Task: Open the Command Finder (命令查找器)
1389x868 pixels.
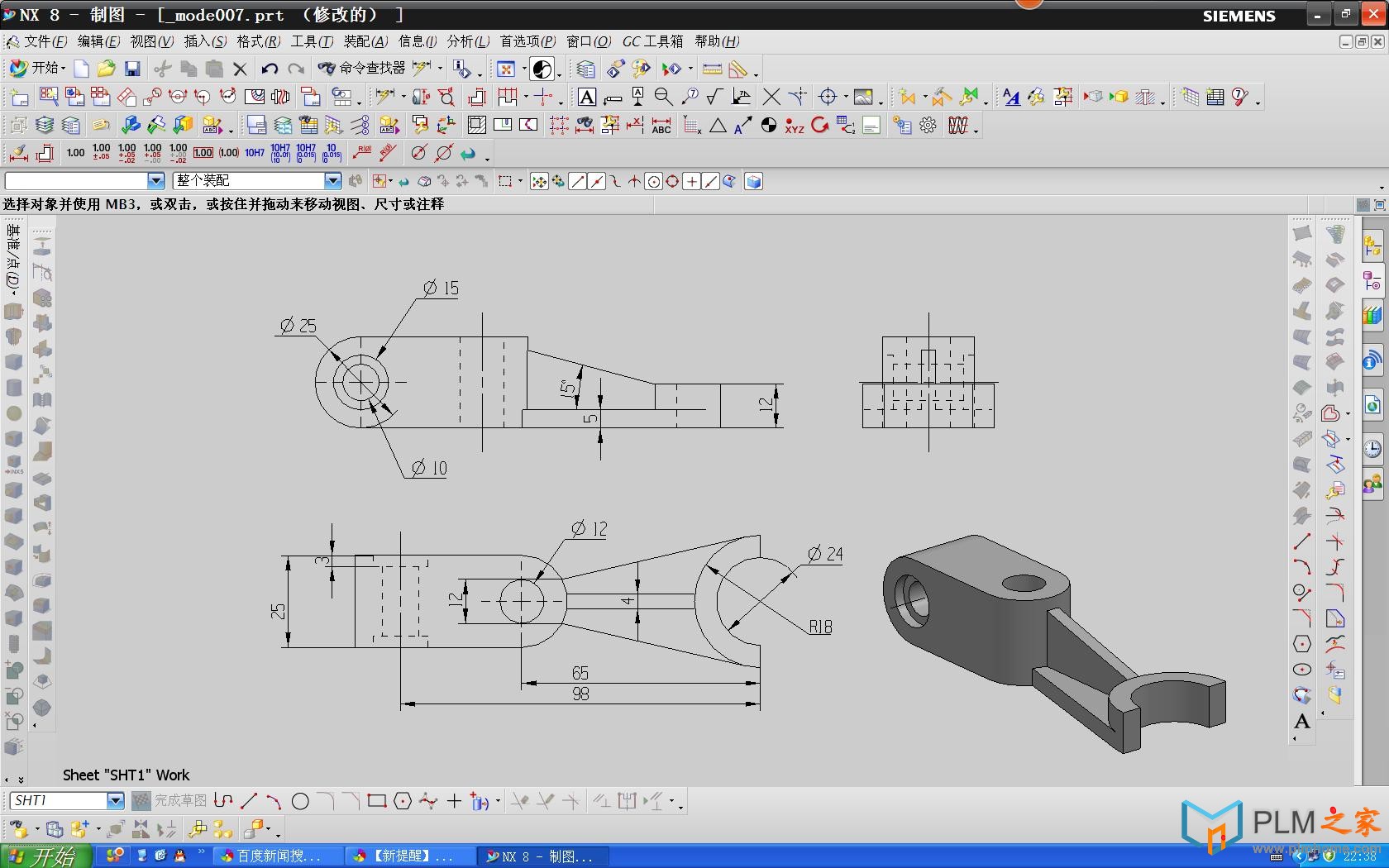Action: [362, 68]
